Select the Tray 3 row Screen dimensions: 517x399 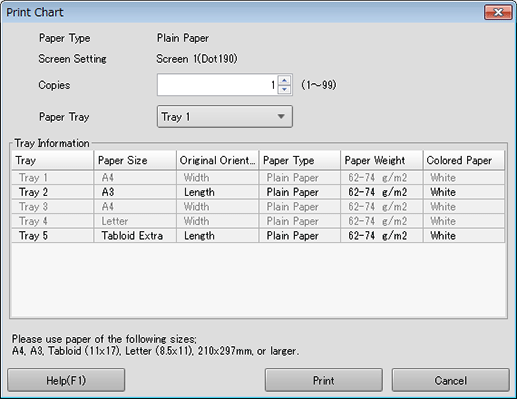coord(258,207)
